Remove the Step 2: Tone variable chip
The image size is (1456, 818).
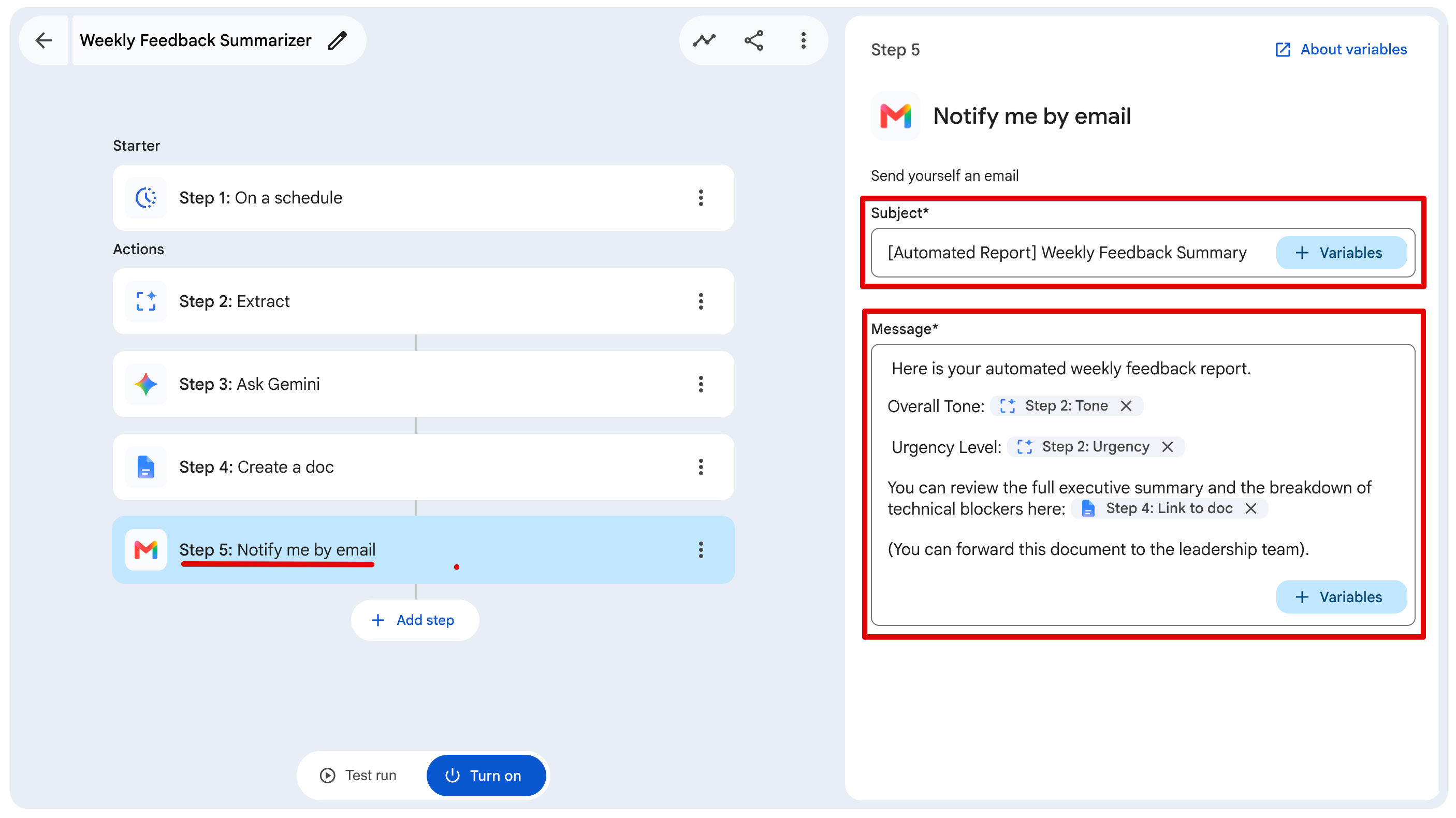[1126, 406]
